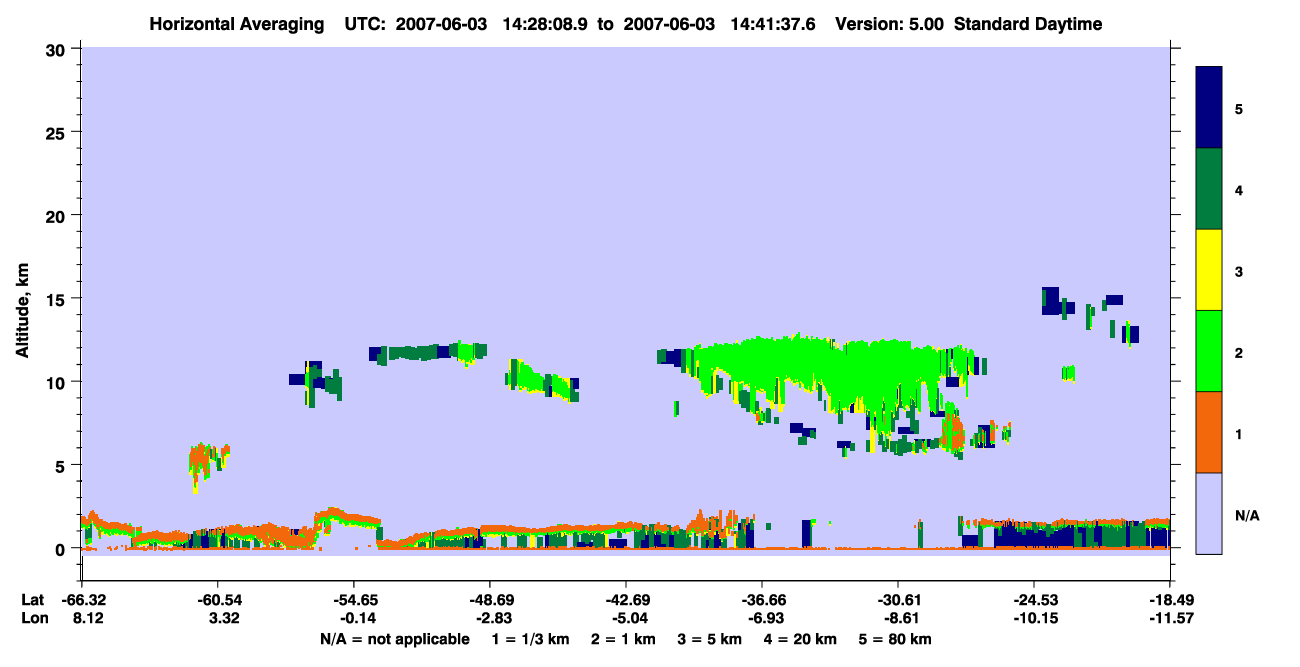1300x667 pixels.
Task: Click the dark green level 4 color swatch
Action: tap(1209, 189)
